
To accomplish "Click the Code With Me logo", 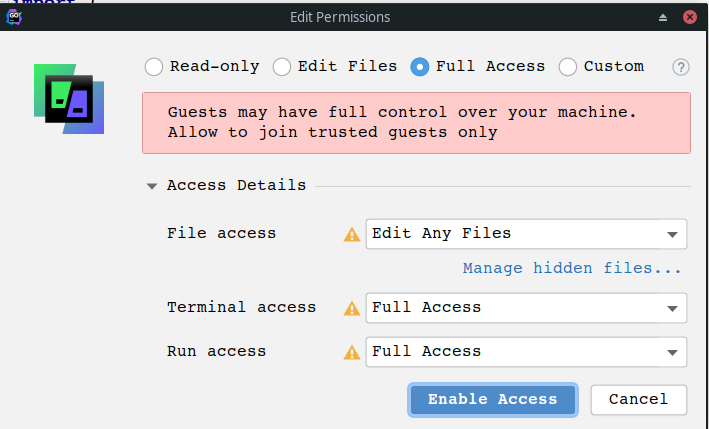I will 69,99.
